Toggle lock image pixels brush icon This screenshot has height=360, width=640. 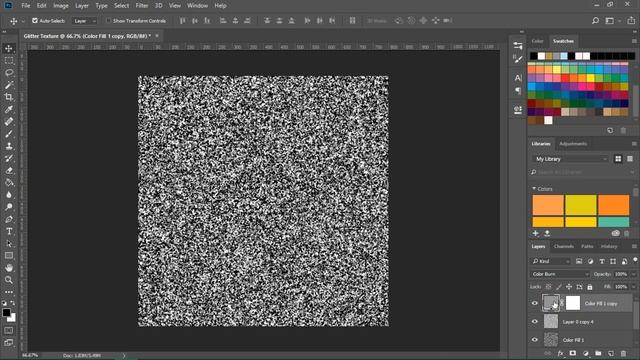[x=559, y=287]
